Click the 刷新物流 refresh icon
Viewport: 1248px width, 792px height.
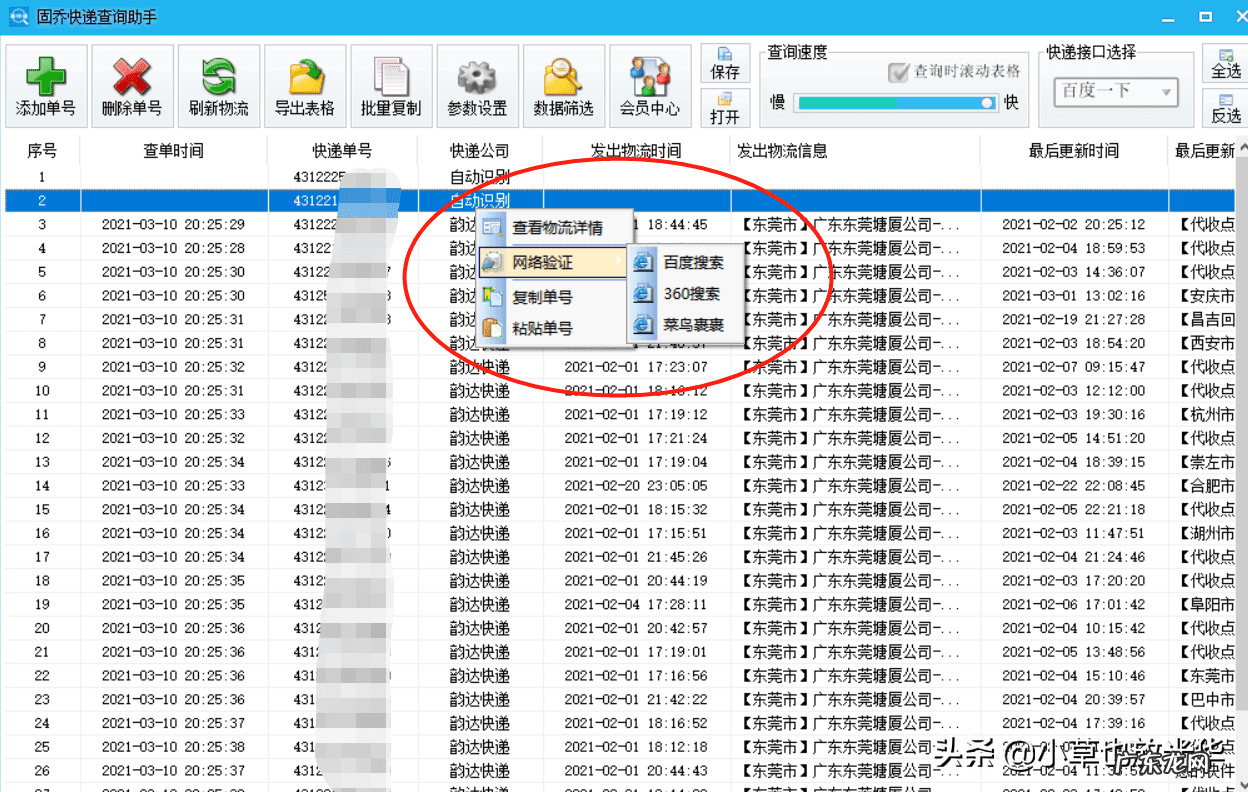pos(218,78)
